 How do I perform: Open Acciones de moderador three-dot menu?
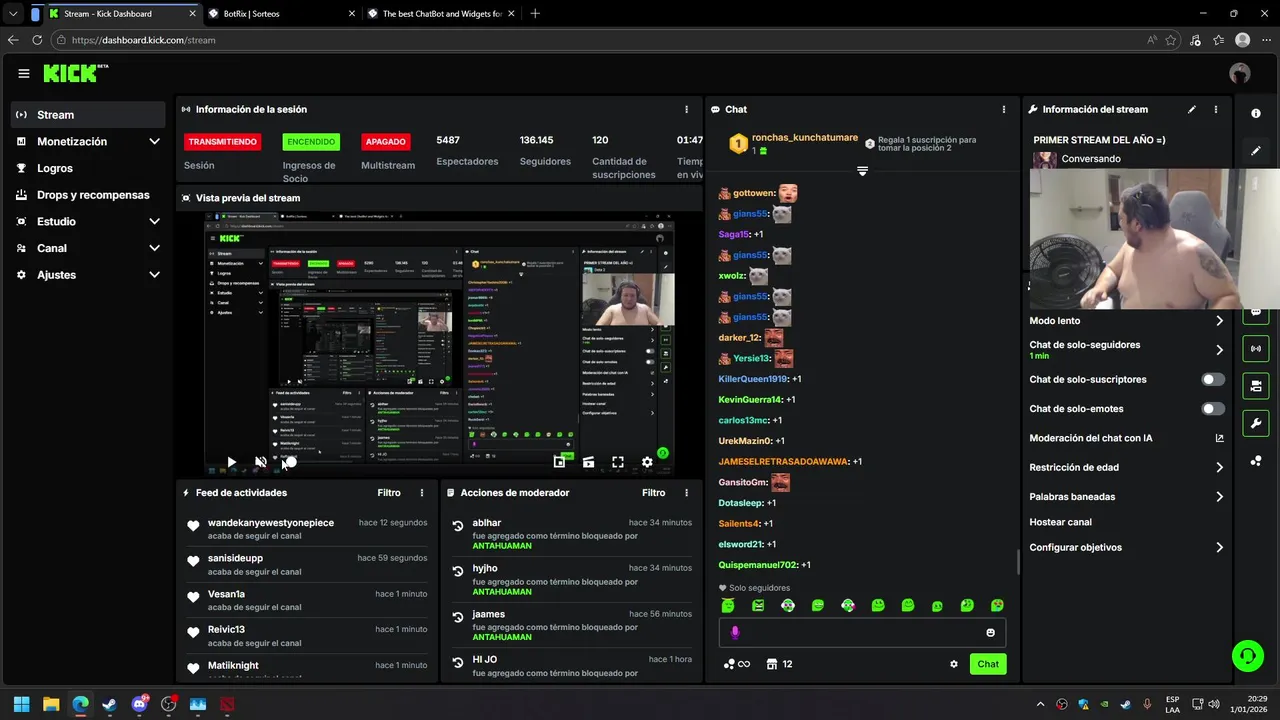click(x=686, y=493)
